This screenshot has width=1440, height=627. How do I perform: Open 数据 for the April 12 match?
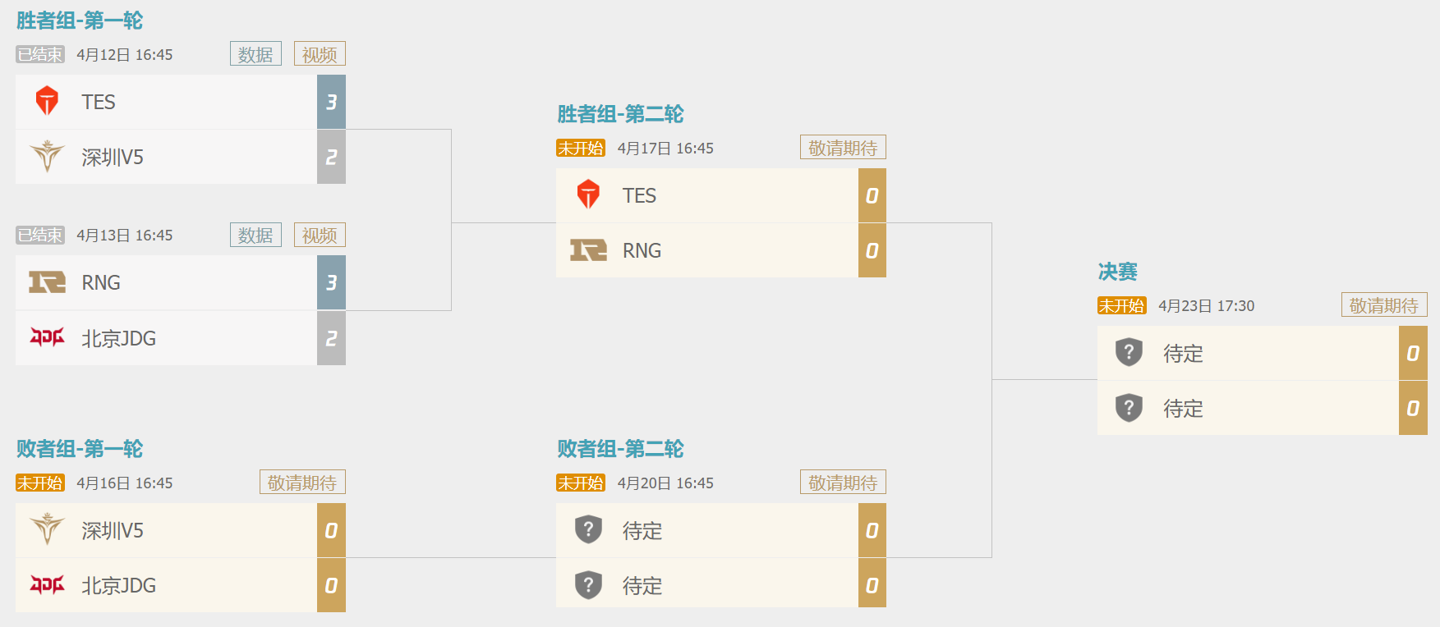click(x=256, y=54)
